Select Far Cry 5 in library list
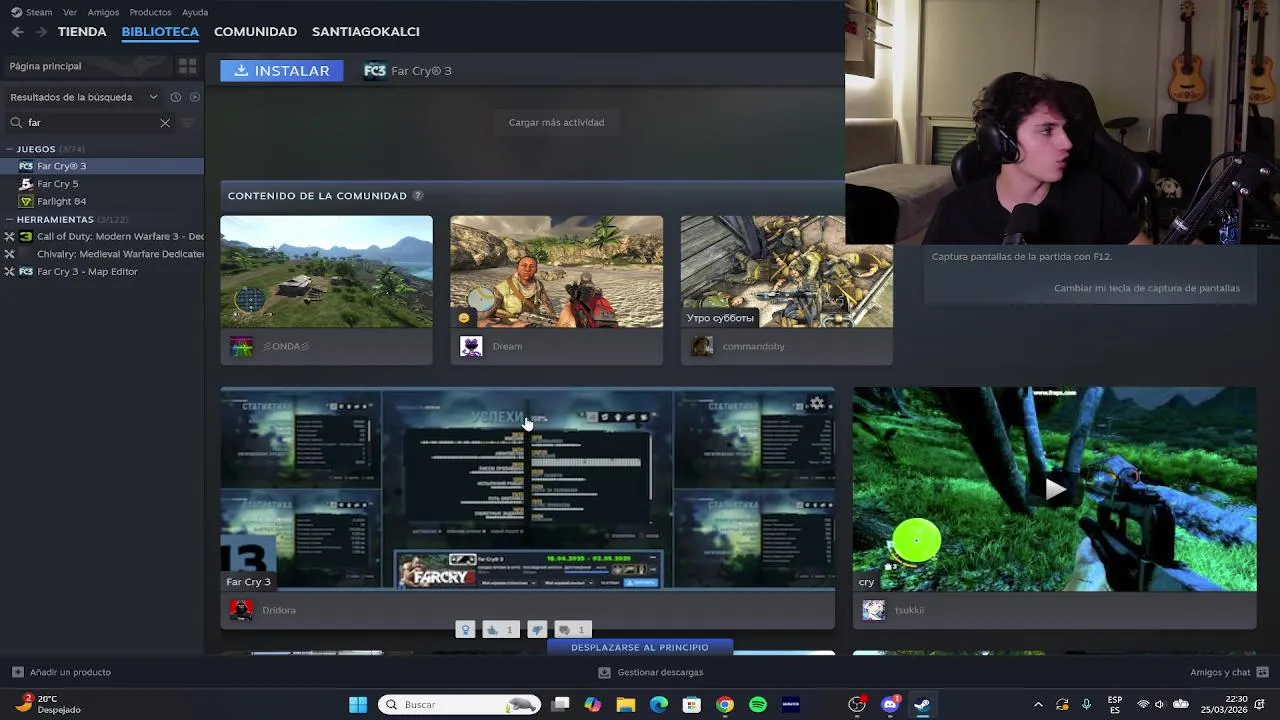 click(102, 184)
